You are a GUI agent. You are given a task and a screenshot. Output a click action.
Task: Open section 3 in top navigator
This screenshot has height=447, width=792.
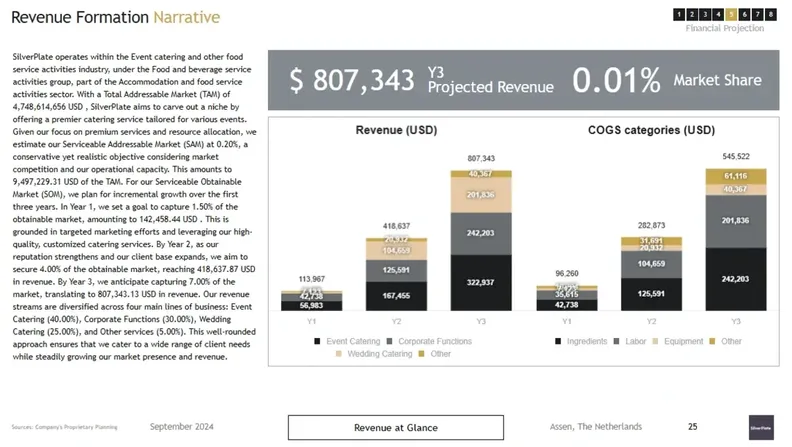click(705, 14)
